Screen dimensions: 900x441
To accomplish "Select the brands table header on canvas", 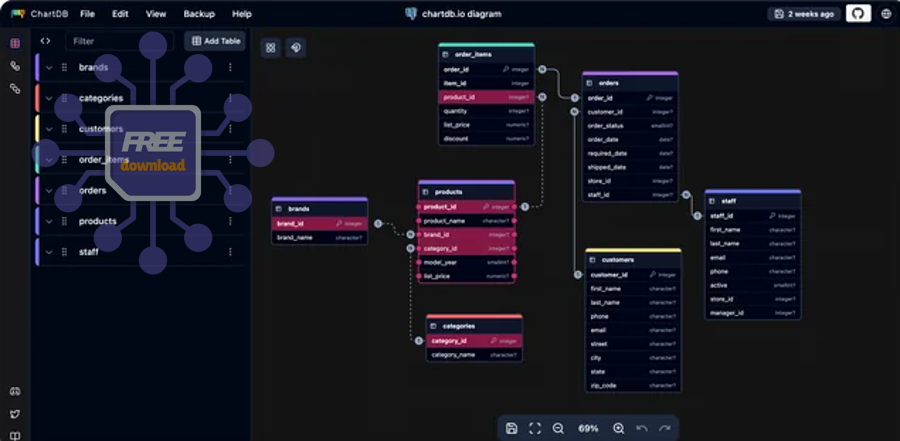I will click(320, 209).
